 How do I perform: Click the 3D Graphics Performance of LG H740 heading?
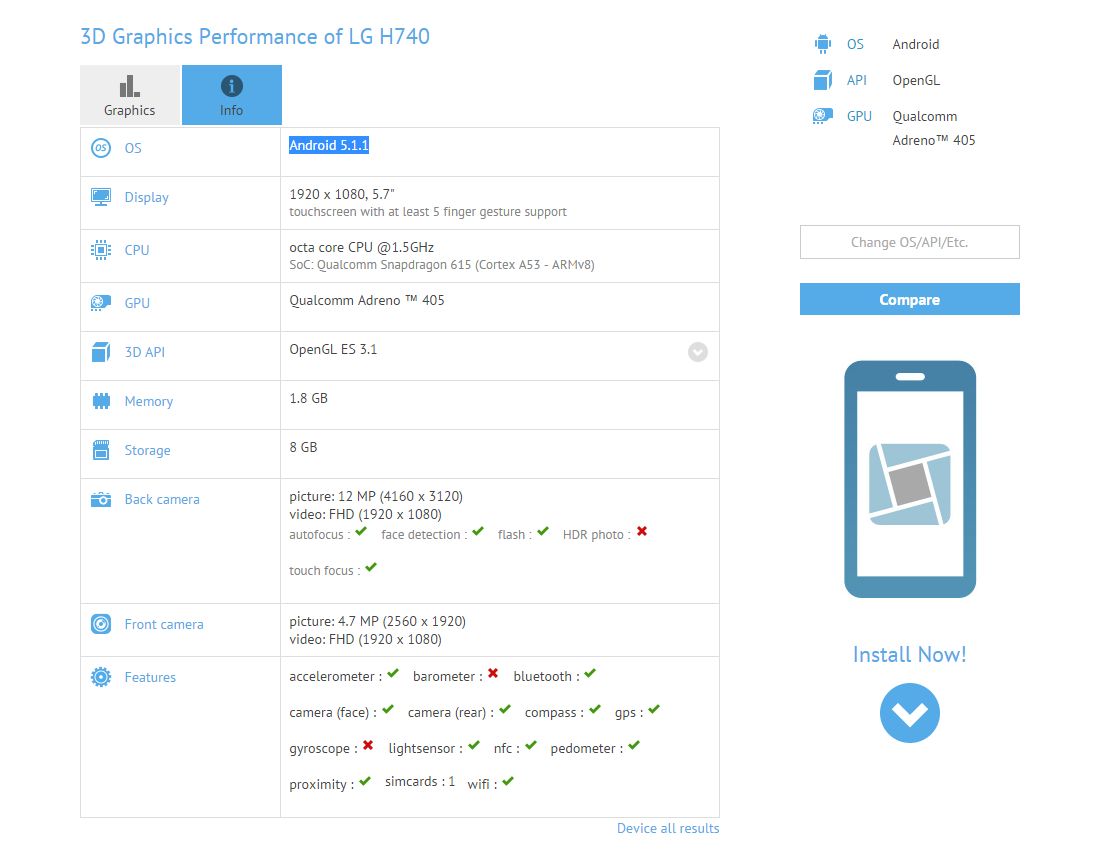click(x=255, y=36)
